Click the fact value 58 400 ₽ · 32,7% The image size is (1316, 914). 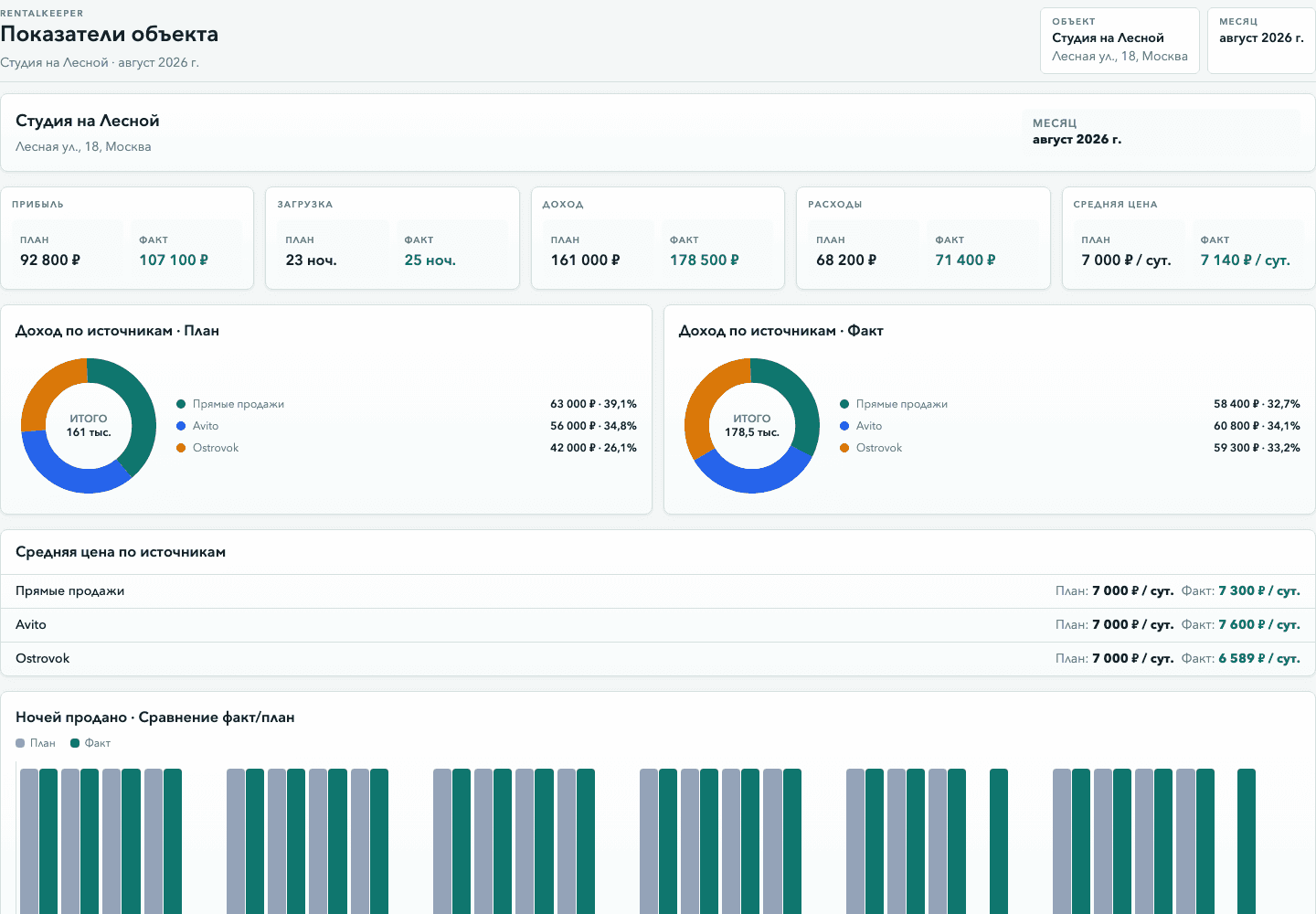[1257, 404]
